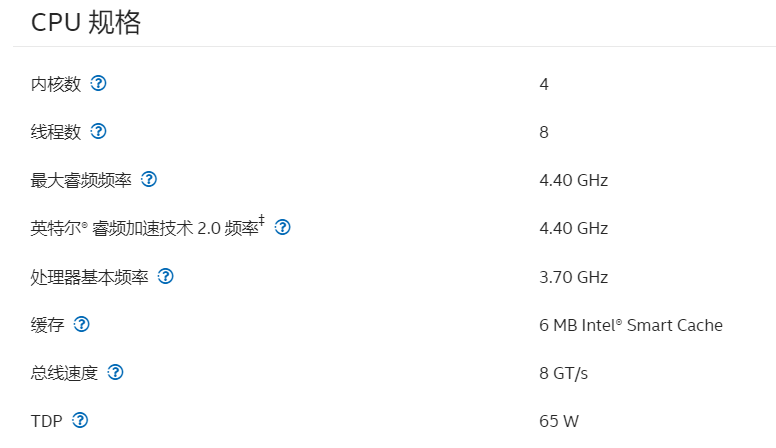Viewport: 776px width, 448px height.
Task: Click the help icon next to TDP
Action: coord(80,420)
